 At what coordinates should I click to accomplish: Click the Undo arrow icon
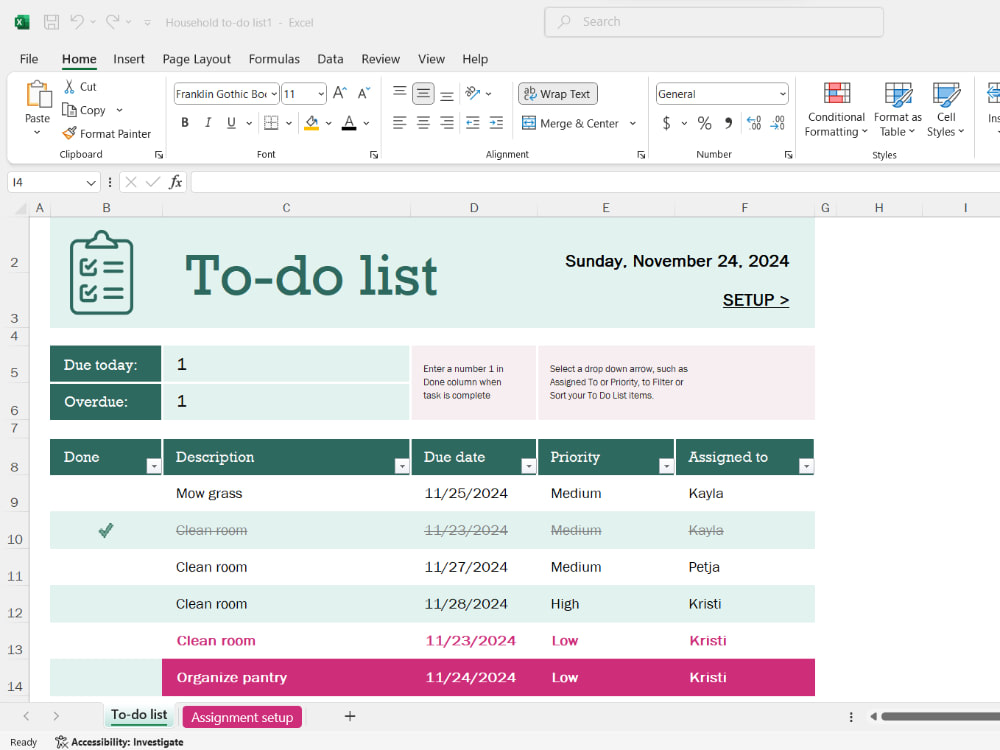(77, 22)
